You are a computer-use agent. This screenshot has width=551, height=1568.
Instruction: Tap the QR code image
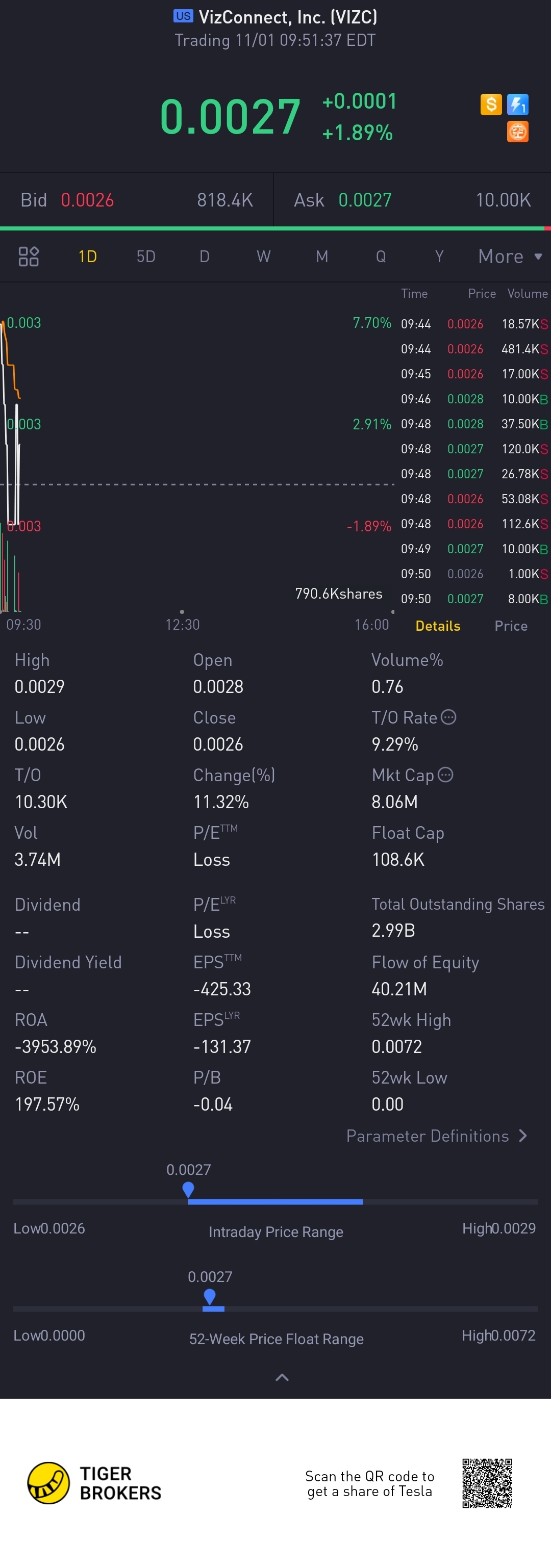487,1483
